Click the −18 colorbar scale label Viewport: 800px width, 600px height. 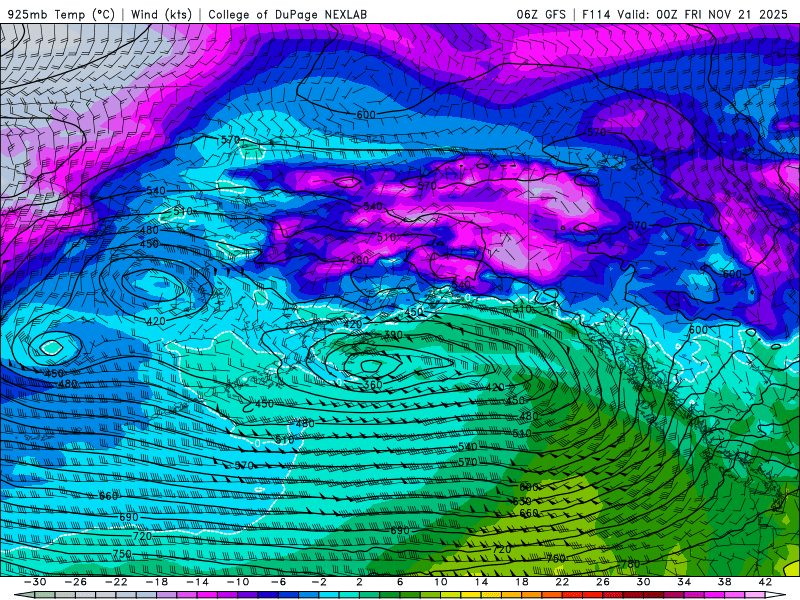pos(157,582)
